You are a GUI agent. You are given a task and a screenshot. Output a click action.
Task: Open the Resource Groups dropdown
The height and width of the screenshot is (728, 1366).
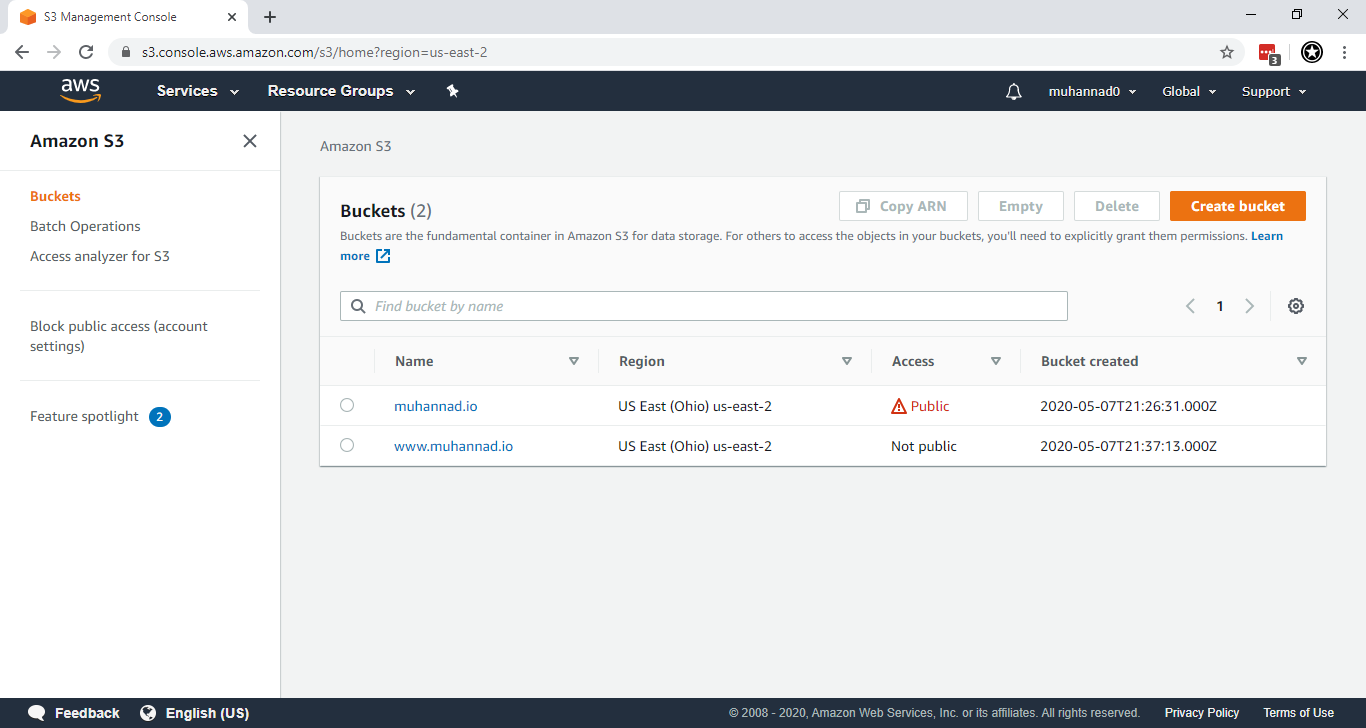pyautogui.click(x=341, y=91)
